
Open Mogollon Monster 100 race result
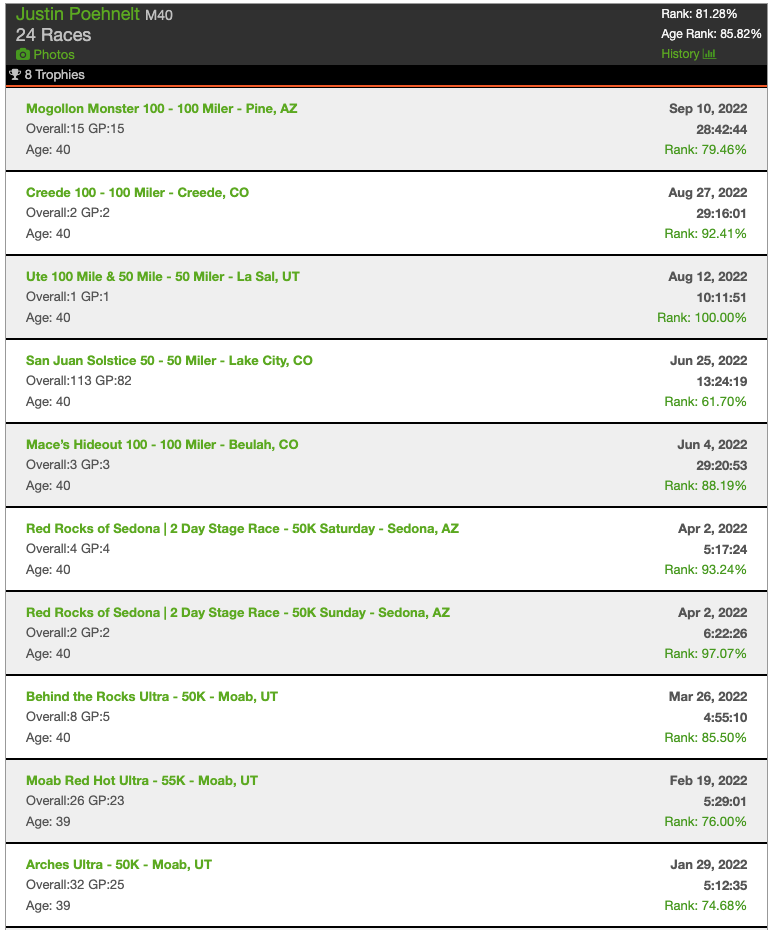[161, 108]
